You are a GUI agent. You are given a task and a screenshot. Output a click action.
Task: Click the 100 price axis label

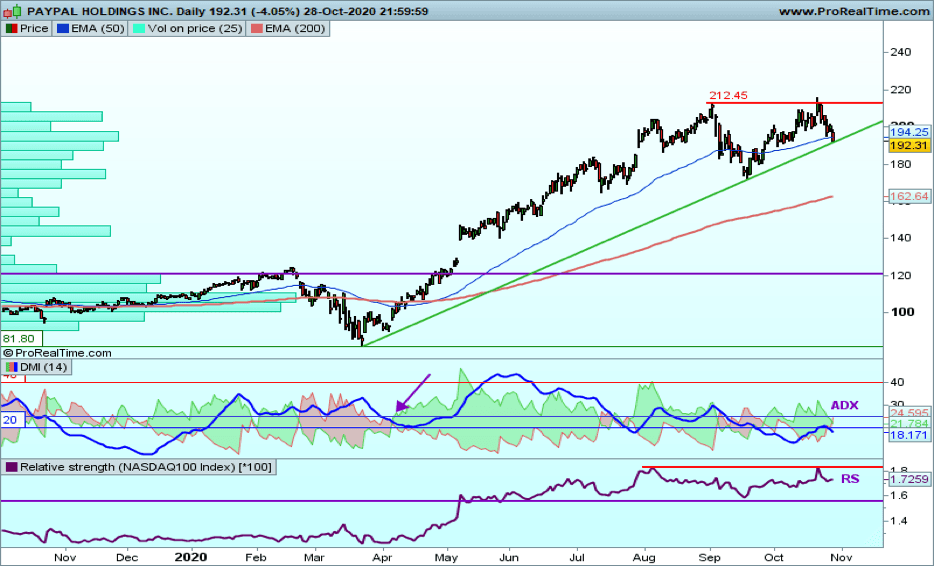point(902,312)
